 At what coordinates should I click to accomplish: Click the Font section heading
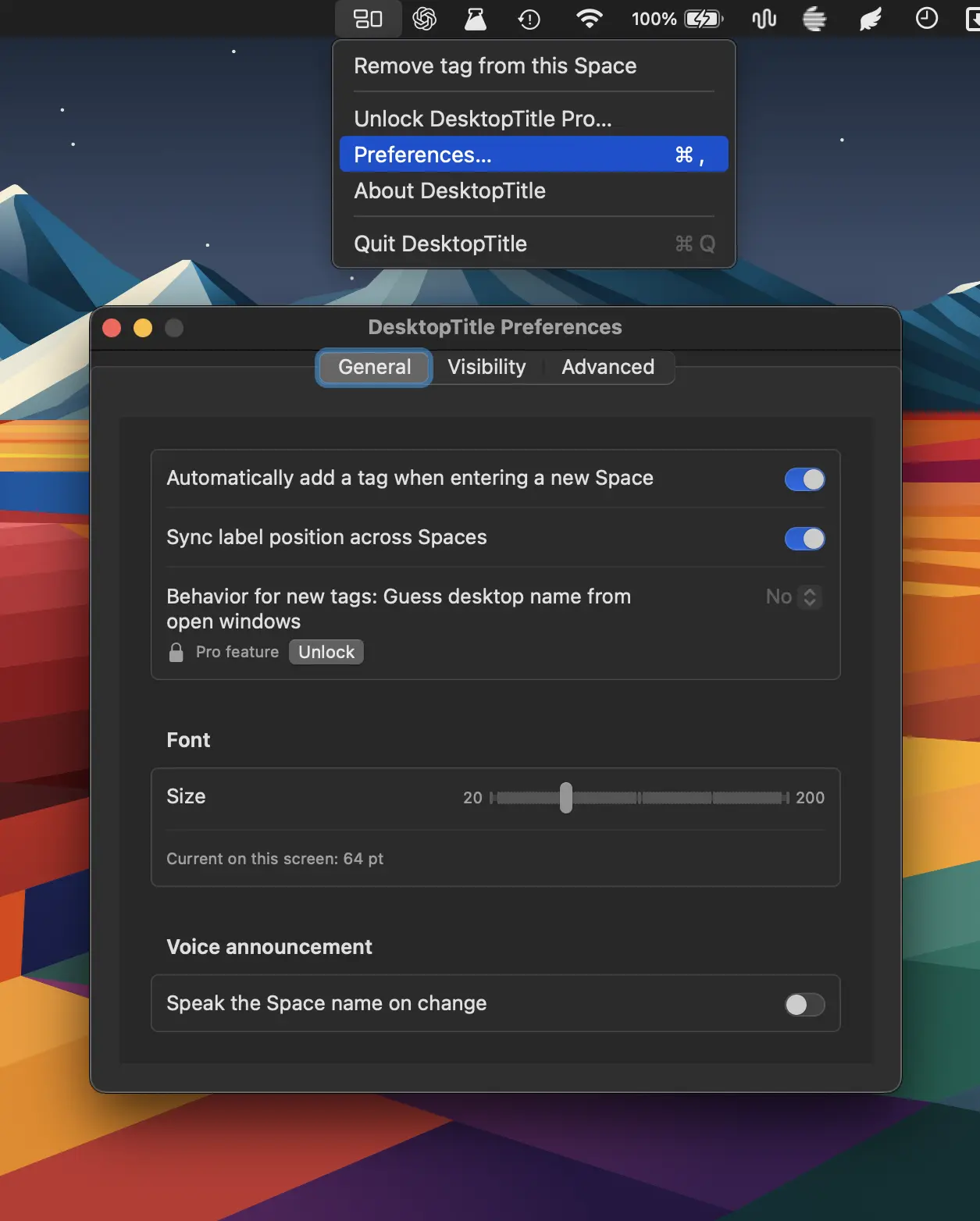(x=188, y=740)
